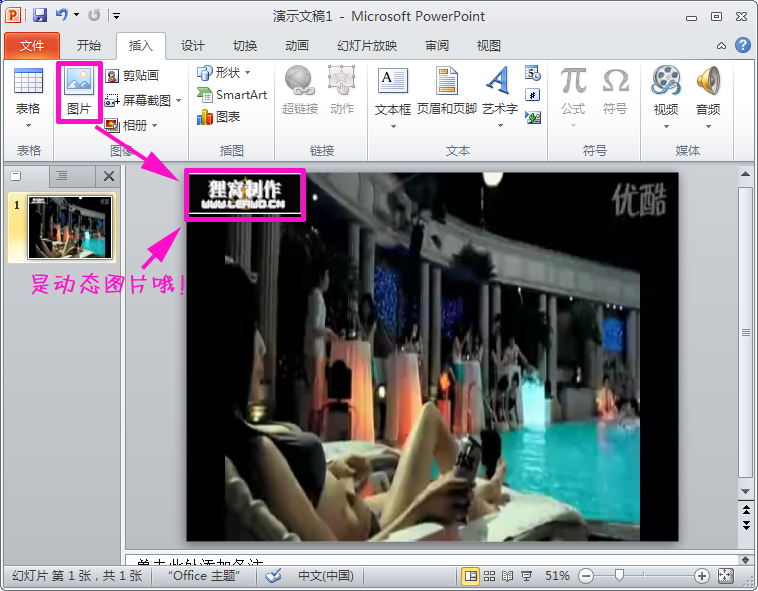The height and width of the screenshot is (591, 758).
Task: Zoom in with plus button
Action: click(x=701, y=576)
